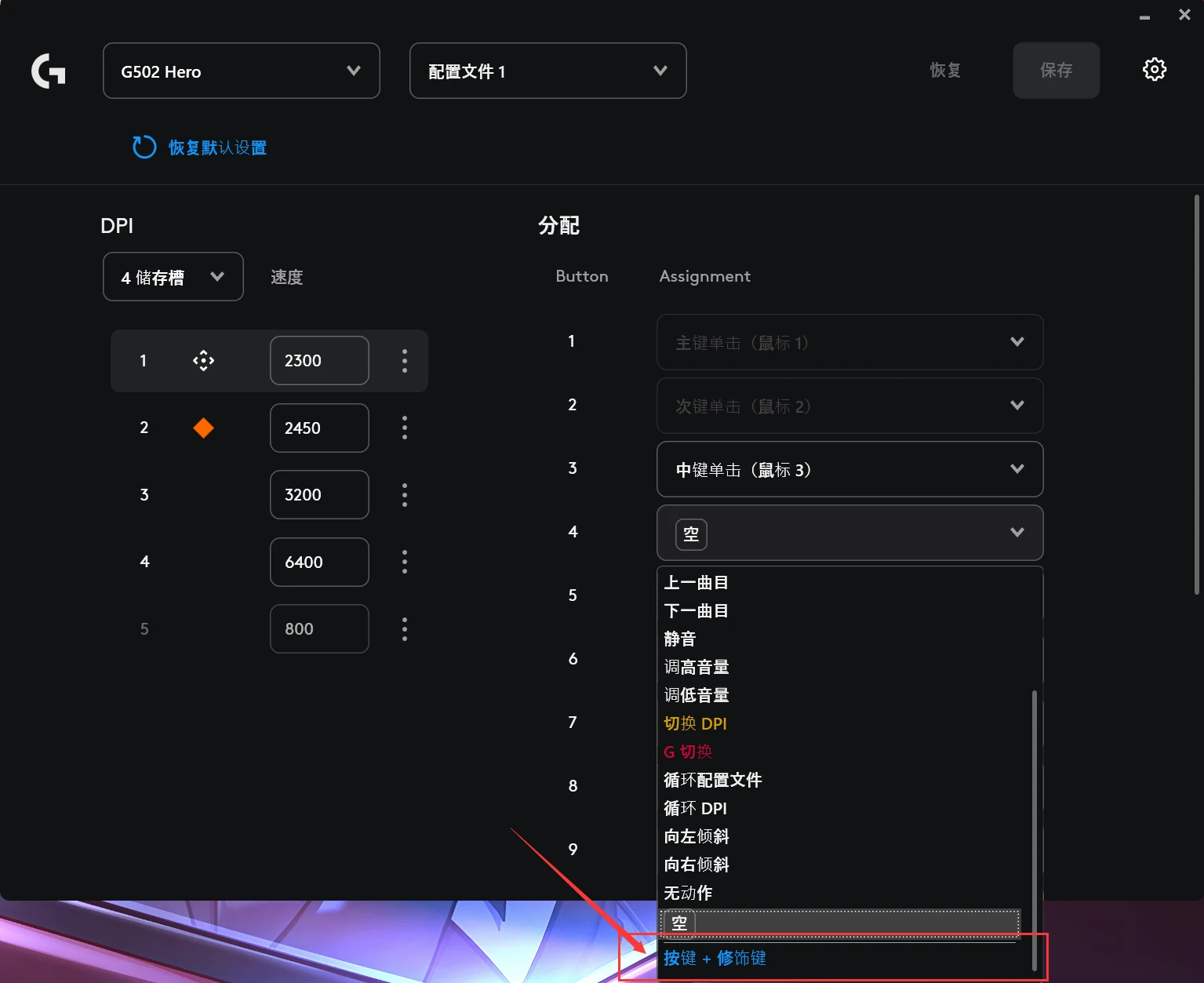Click the 恢复默认设置 link

coord(217,147)
